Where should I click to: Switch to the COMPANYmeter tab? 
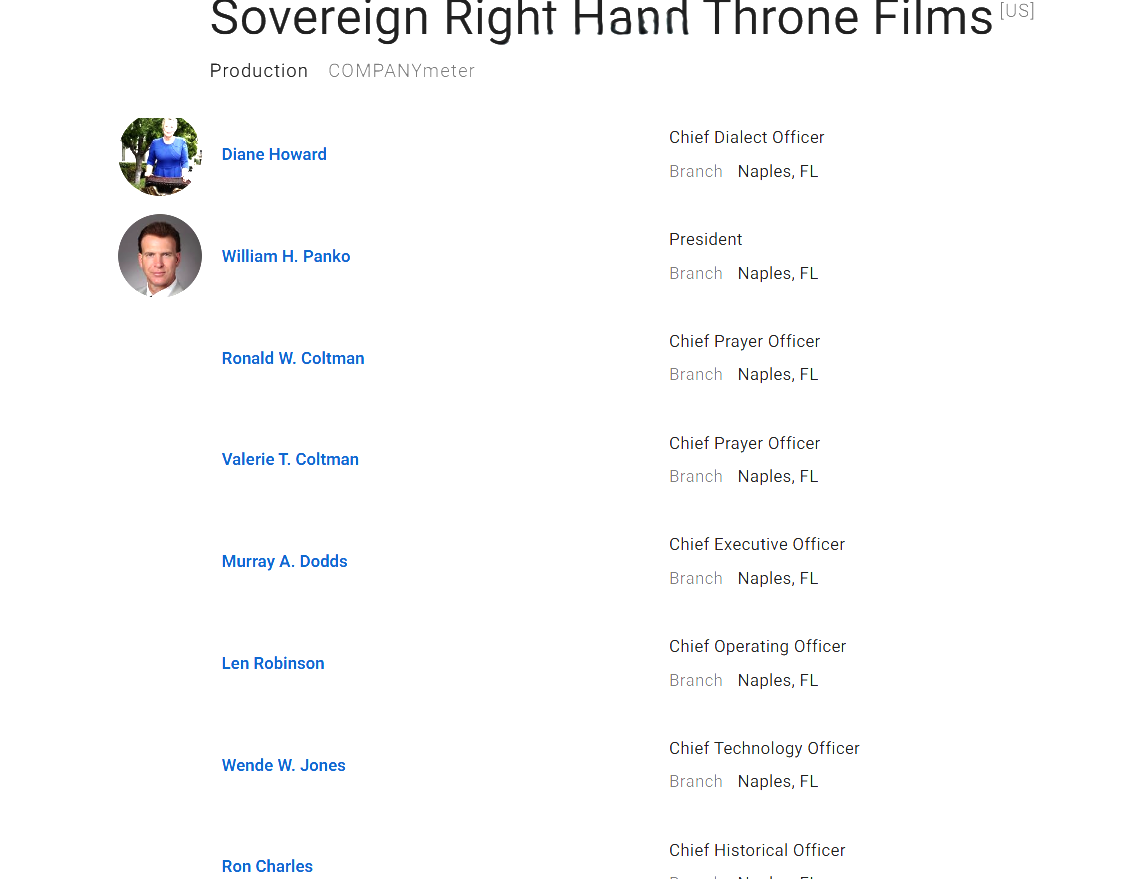click(x=401, y=70)
